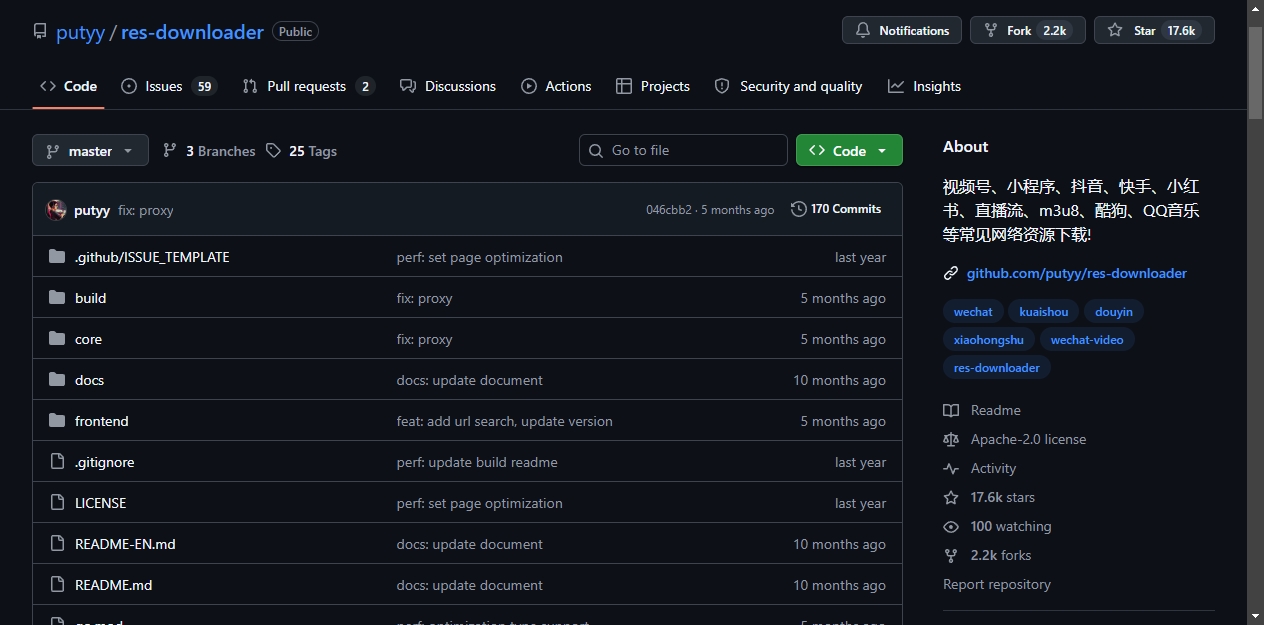Click the file icon for README.md
Image resolution: width=1264 pixels, height=625 pixels.
[57, 585]
